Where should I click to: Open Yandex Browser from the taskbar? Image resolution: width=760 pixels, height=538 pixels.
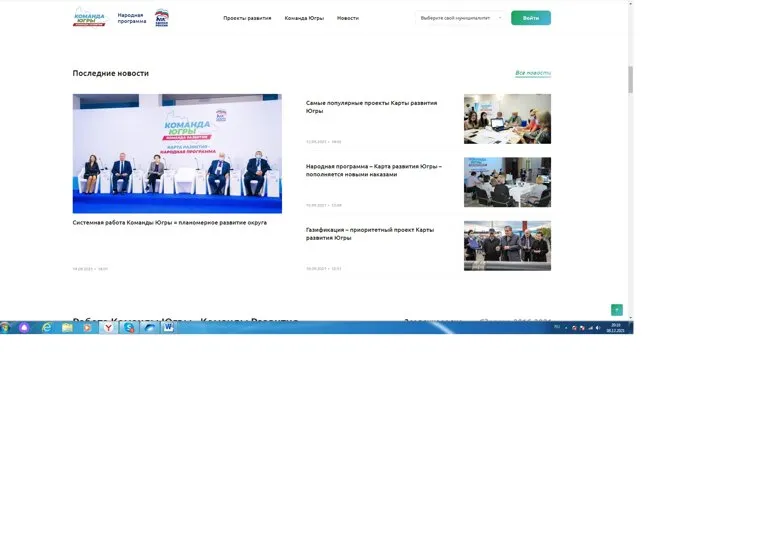107,328
